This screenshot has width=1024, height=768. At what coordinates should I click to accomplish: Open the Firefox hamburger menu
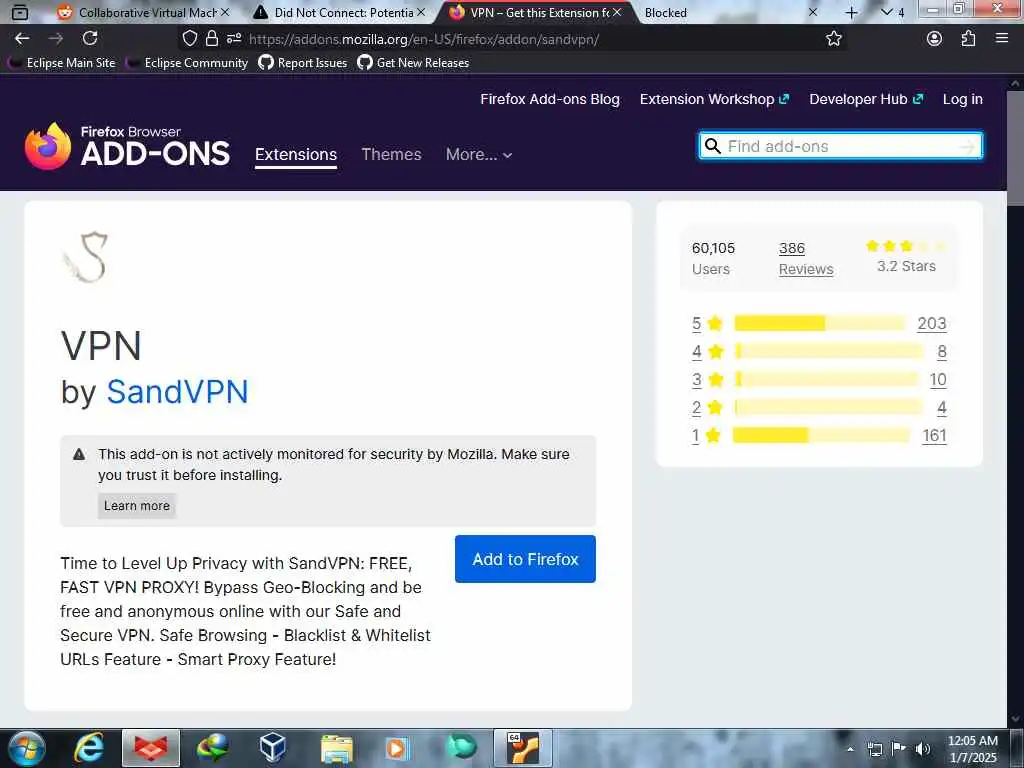pyautogui.click(x=1002, y=39)
